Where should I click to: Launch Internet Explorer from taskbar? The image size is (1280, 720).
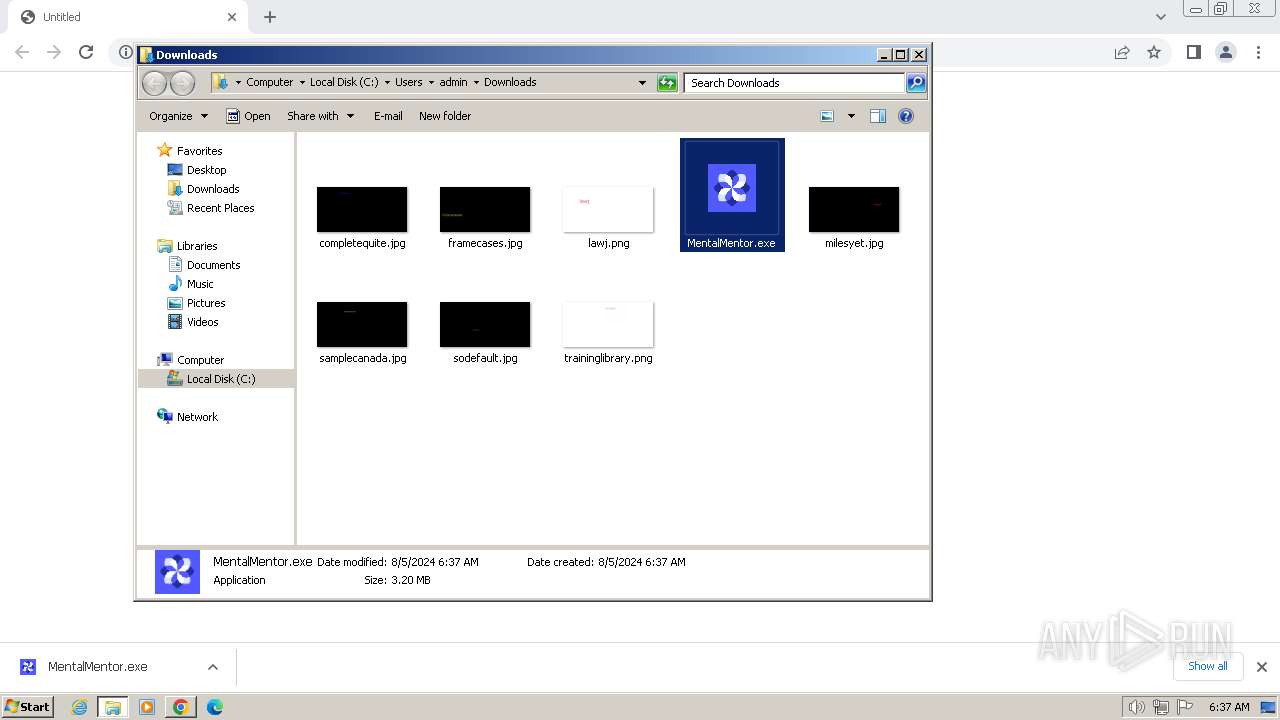(80, 707)
